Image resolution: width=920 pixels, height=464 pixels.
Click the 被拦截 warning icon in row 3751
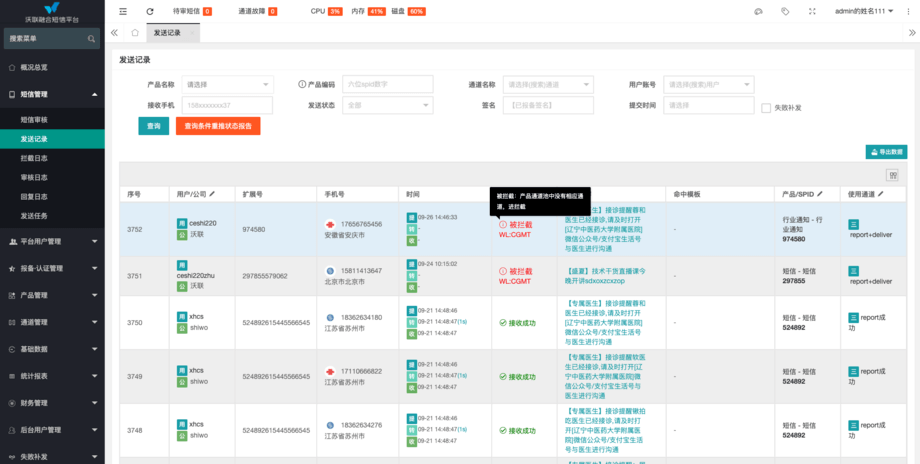click(502, 271)
